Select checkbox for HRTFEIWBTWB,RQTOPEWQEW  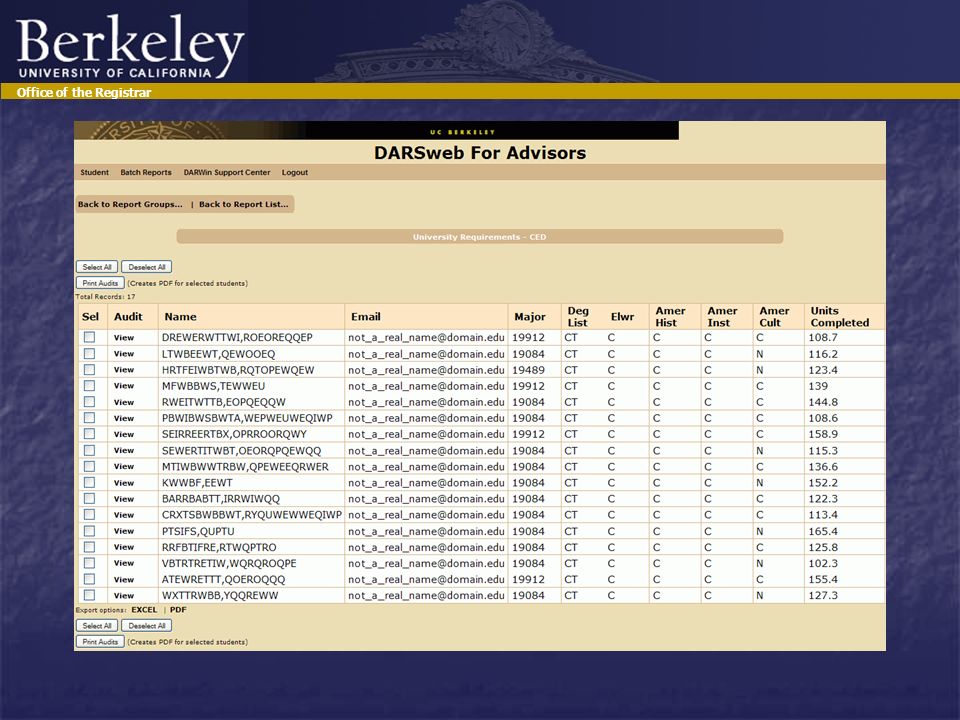click(89, 370)
